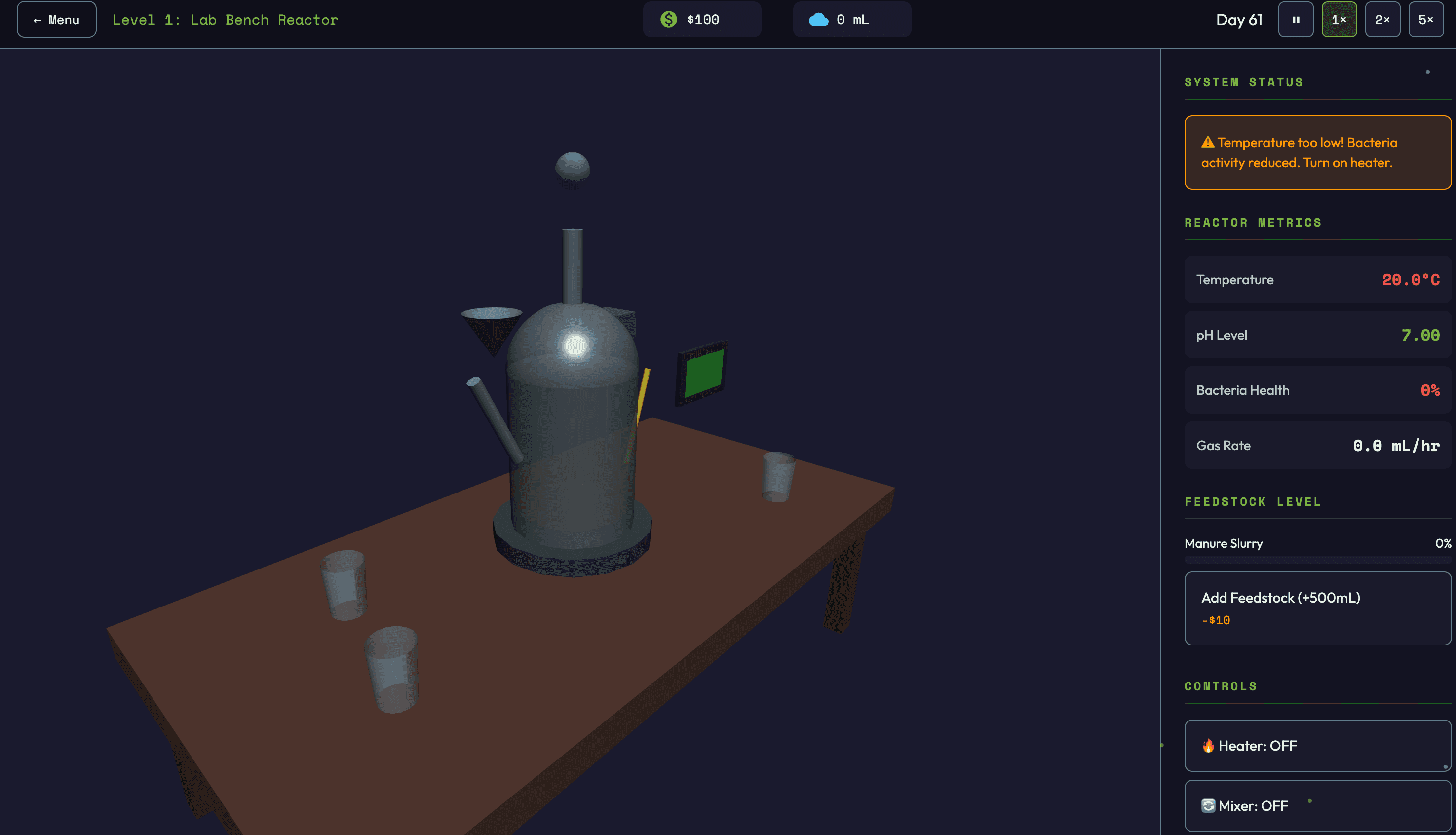The image size is (1456, 835).
Task: Click the Temperature metric row
Action: pyautogui.click(x=1317, y=279)
